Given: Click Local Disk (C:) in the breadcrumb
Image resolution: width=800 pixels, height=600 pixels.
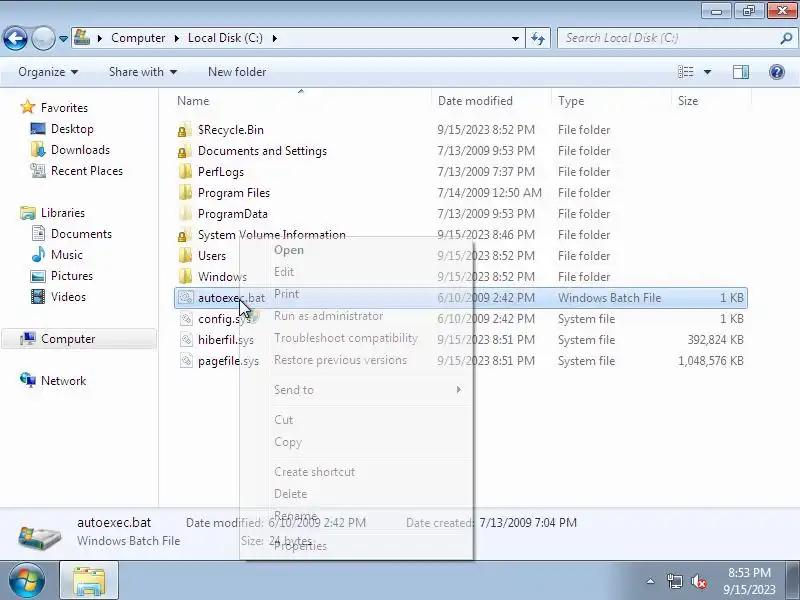Looking at the screenshot, I should (x=225, y=38).
